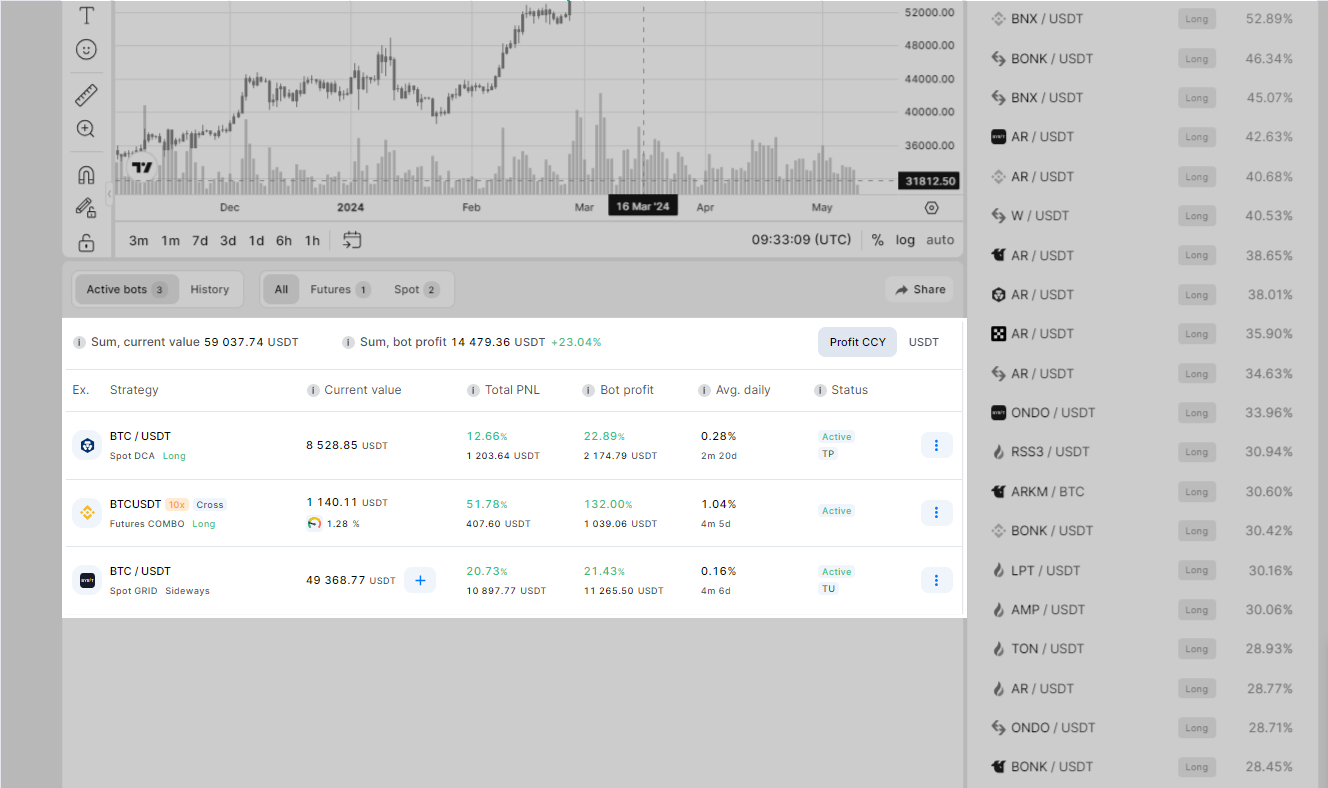
Task: Click the plus icon beside 49 368.77 USDT
Action: pos(420,580)
